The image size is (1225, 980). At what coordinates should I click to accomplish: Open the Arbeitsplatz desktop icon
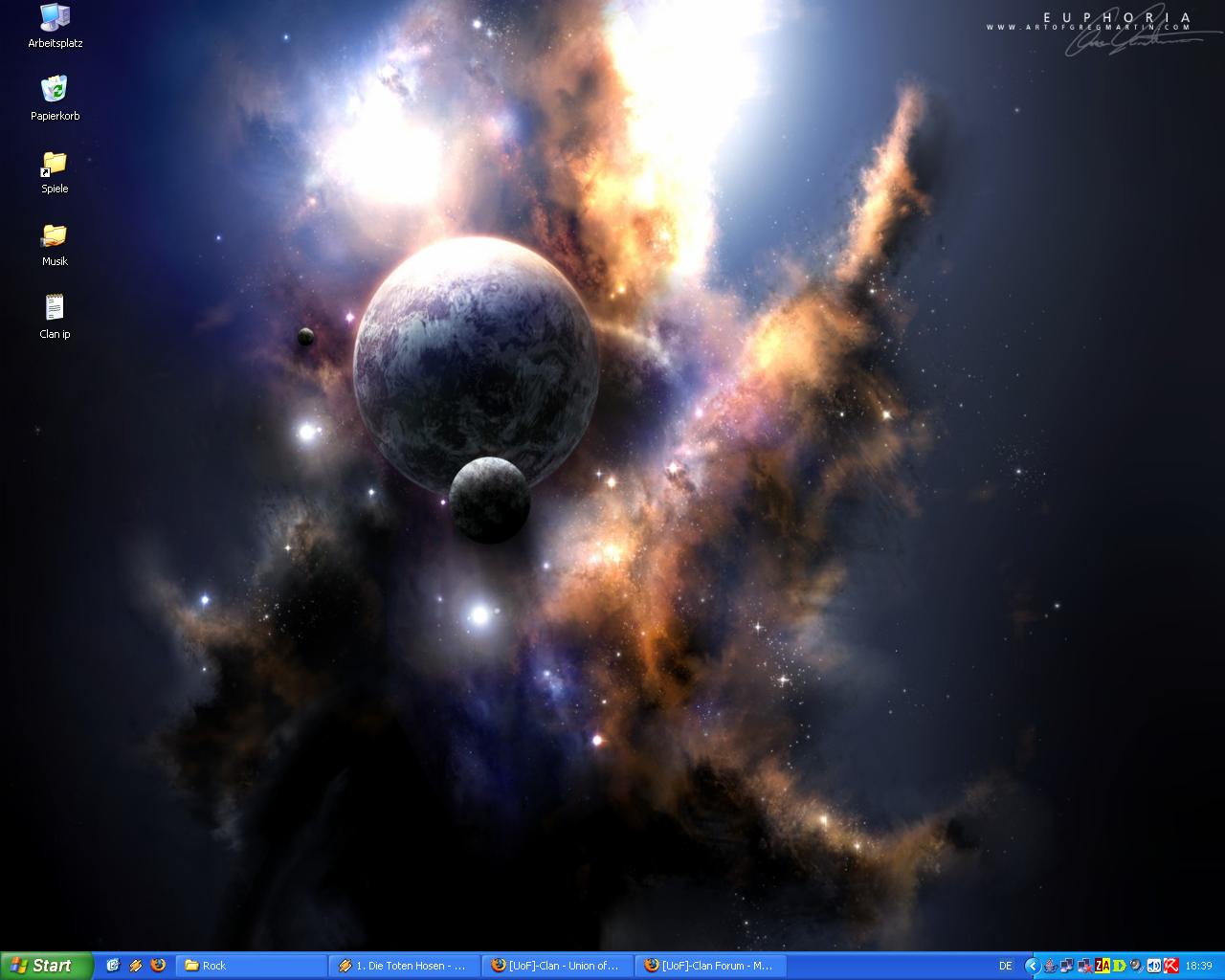pos(55,17)
